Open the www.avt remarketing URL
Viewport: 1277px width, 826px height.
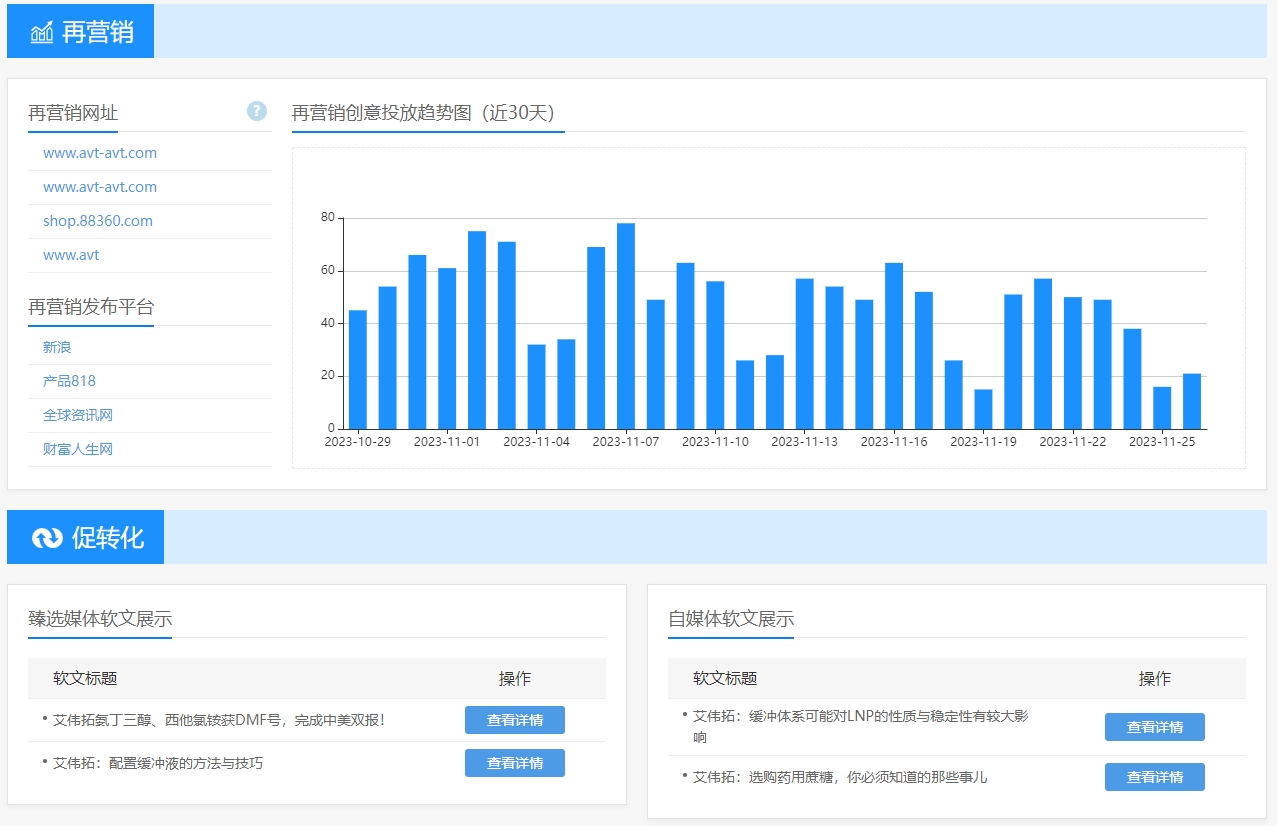[x=71, y=255]
